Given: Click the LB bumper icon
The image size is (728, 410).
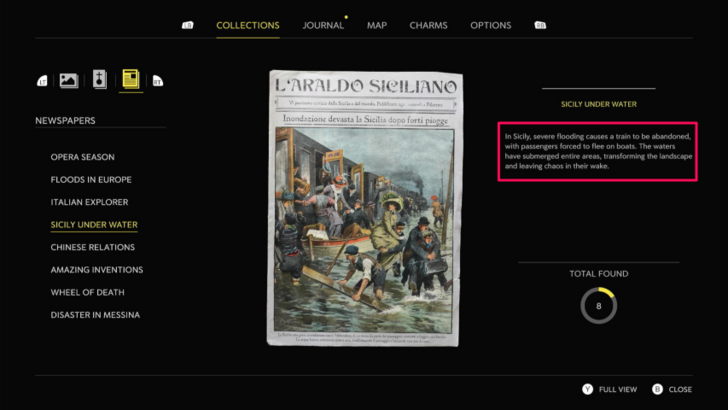Looking at the screenshot, I should 188,25.
